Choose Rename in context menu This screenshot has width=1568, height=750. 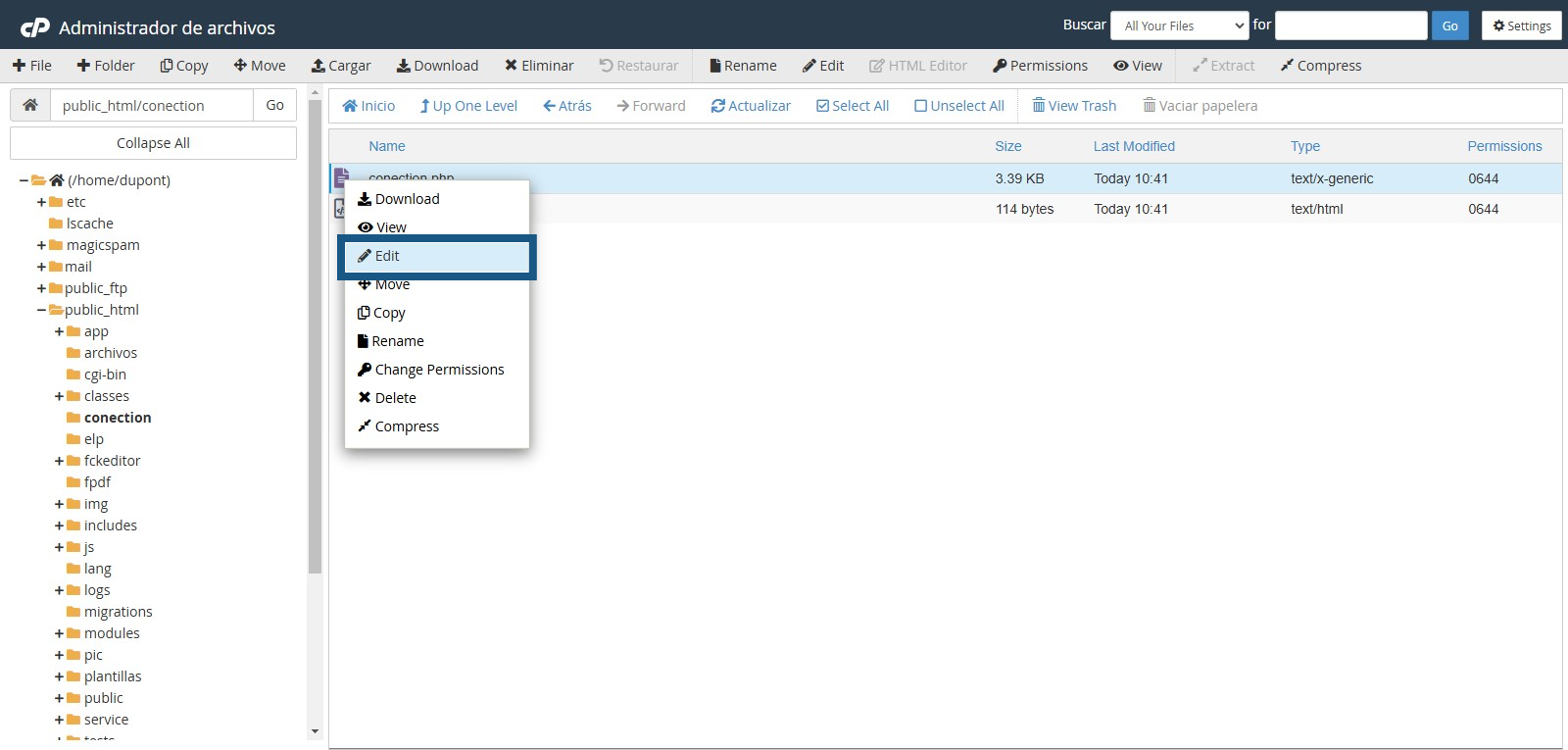pos(436,341)
